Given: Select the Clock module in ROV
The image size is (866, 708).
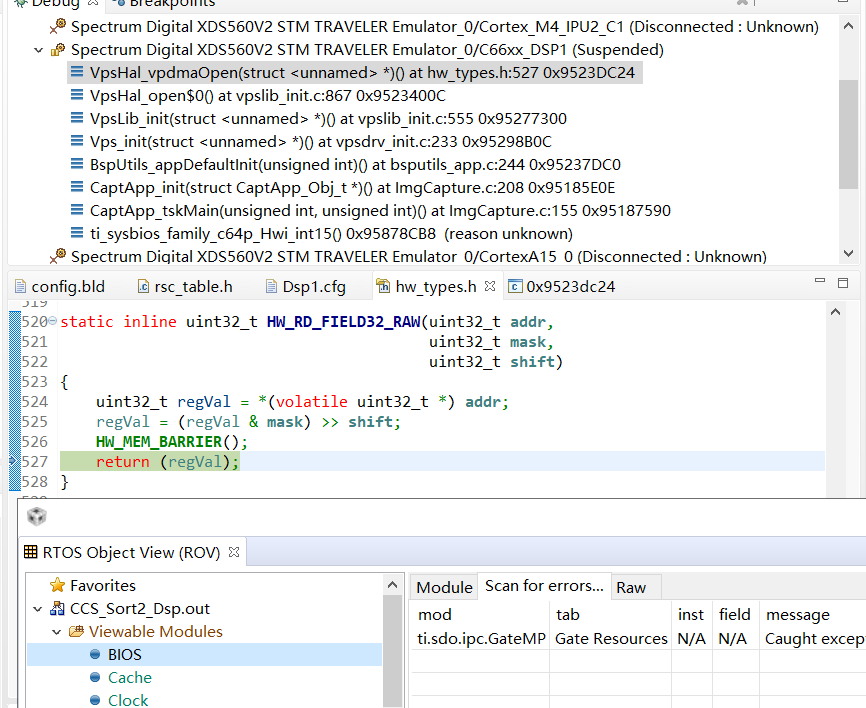Looking at the screenshot, I should pyautogui.click(x=128, y=700).
